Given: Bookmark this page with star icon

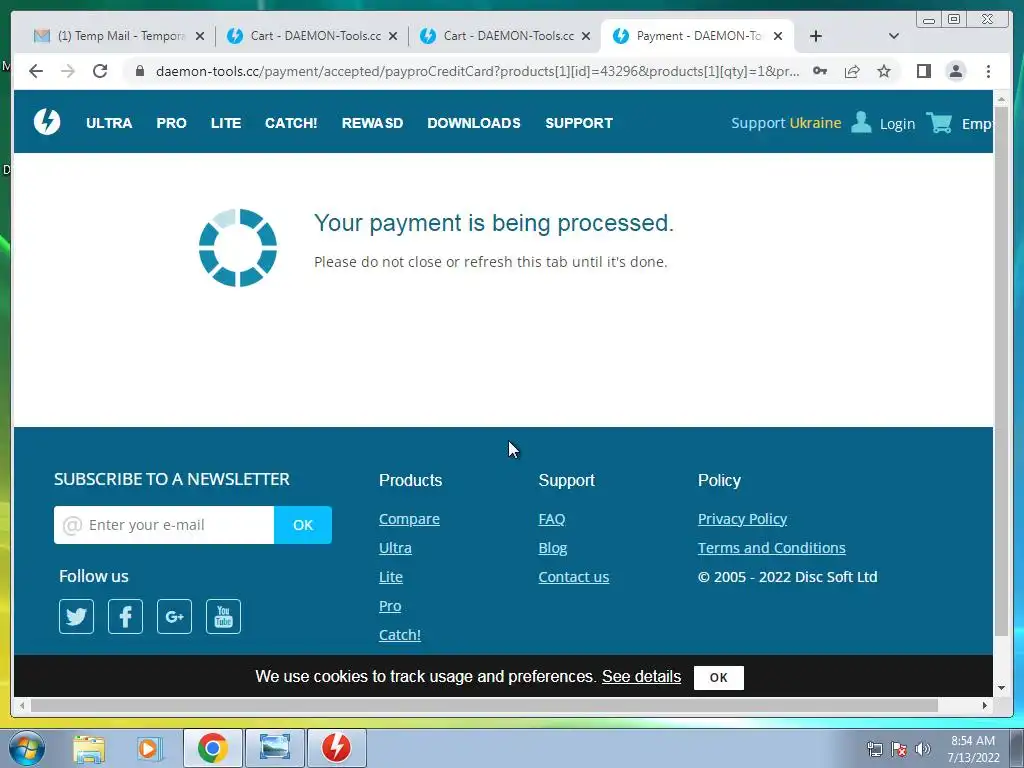Looking at the screenshot, I should pyautogui.click(x=884, y=71).
